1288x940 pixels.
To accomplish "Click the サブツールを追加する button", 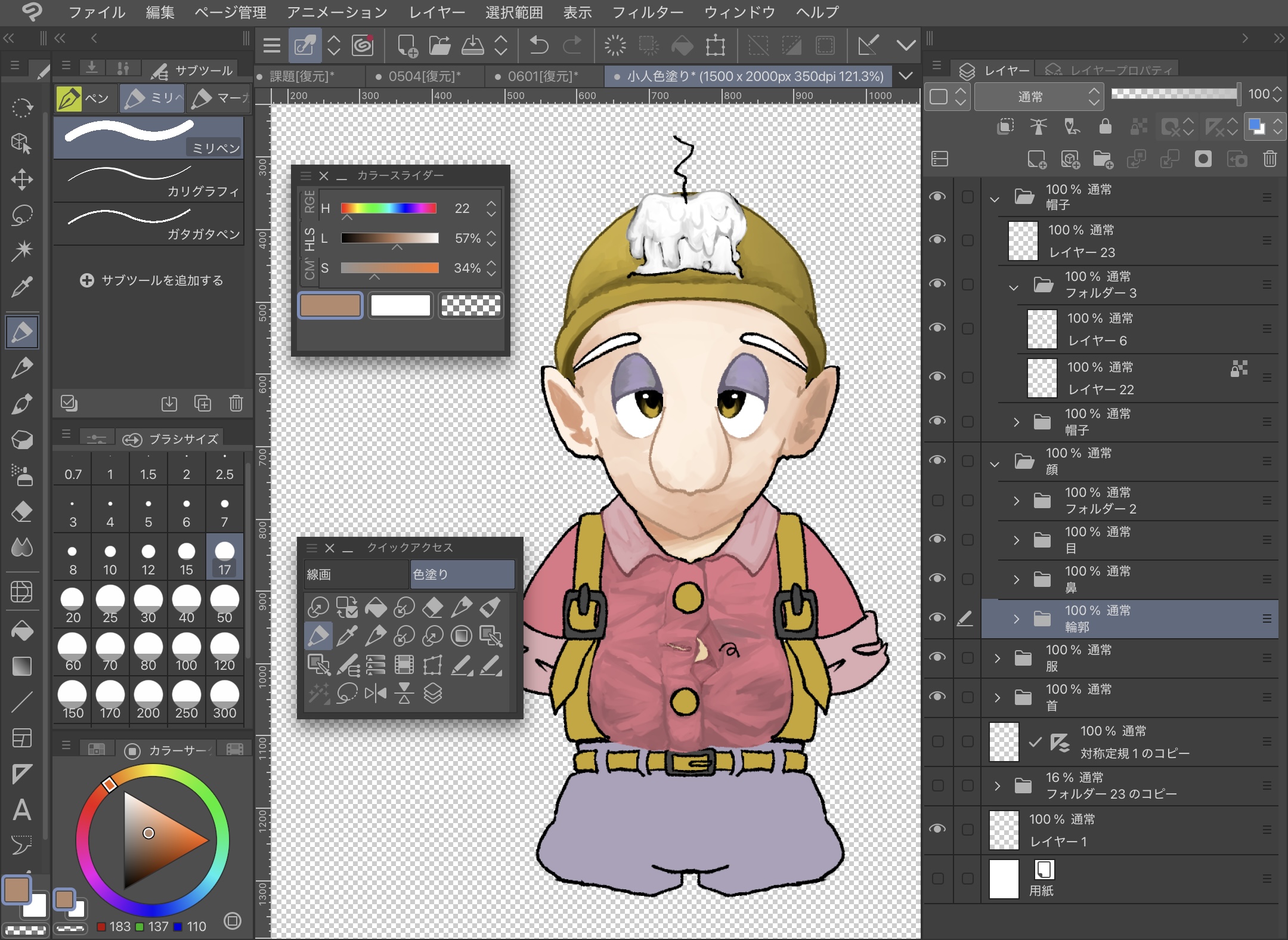I will (x=152, y=280).
